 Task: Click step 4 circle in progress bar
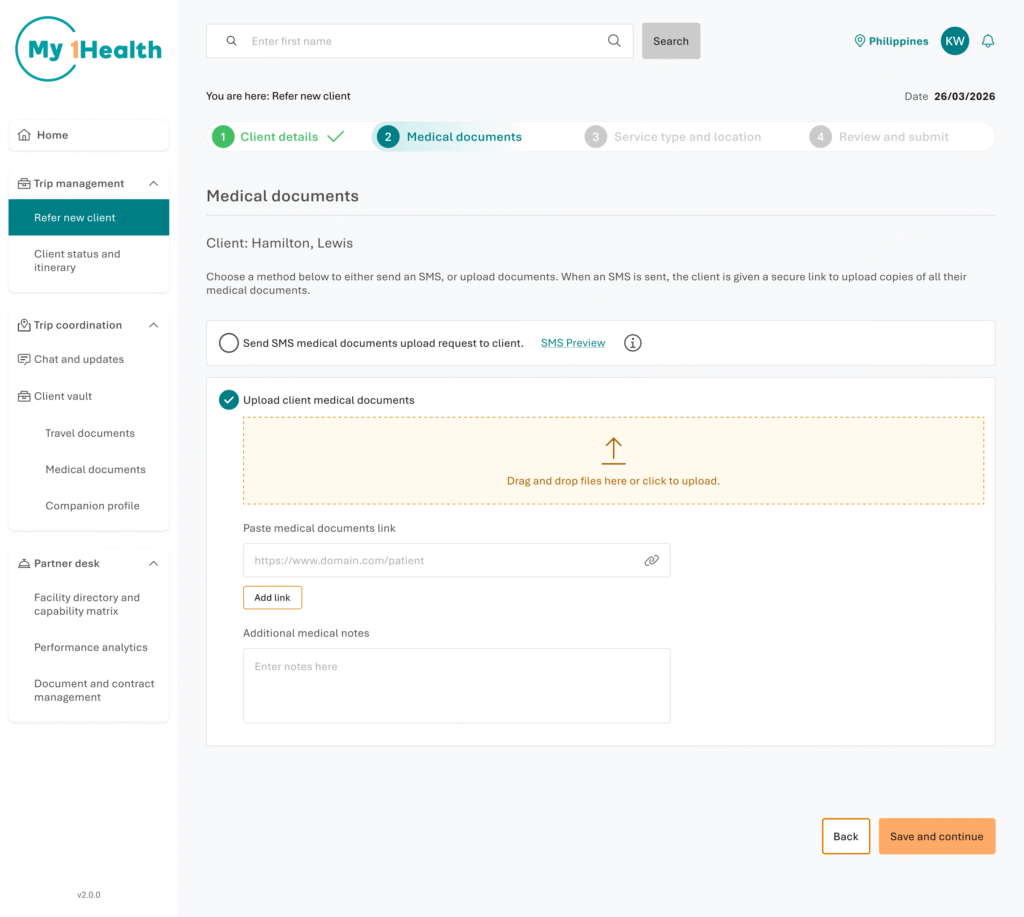820,137
